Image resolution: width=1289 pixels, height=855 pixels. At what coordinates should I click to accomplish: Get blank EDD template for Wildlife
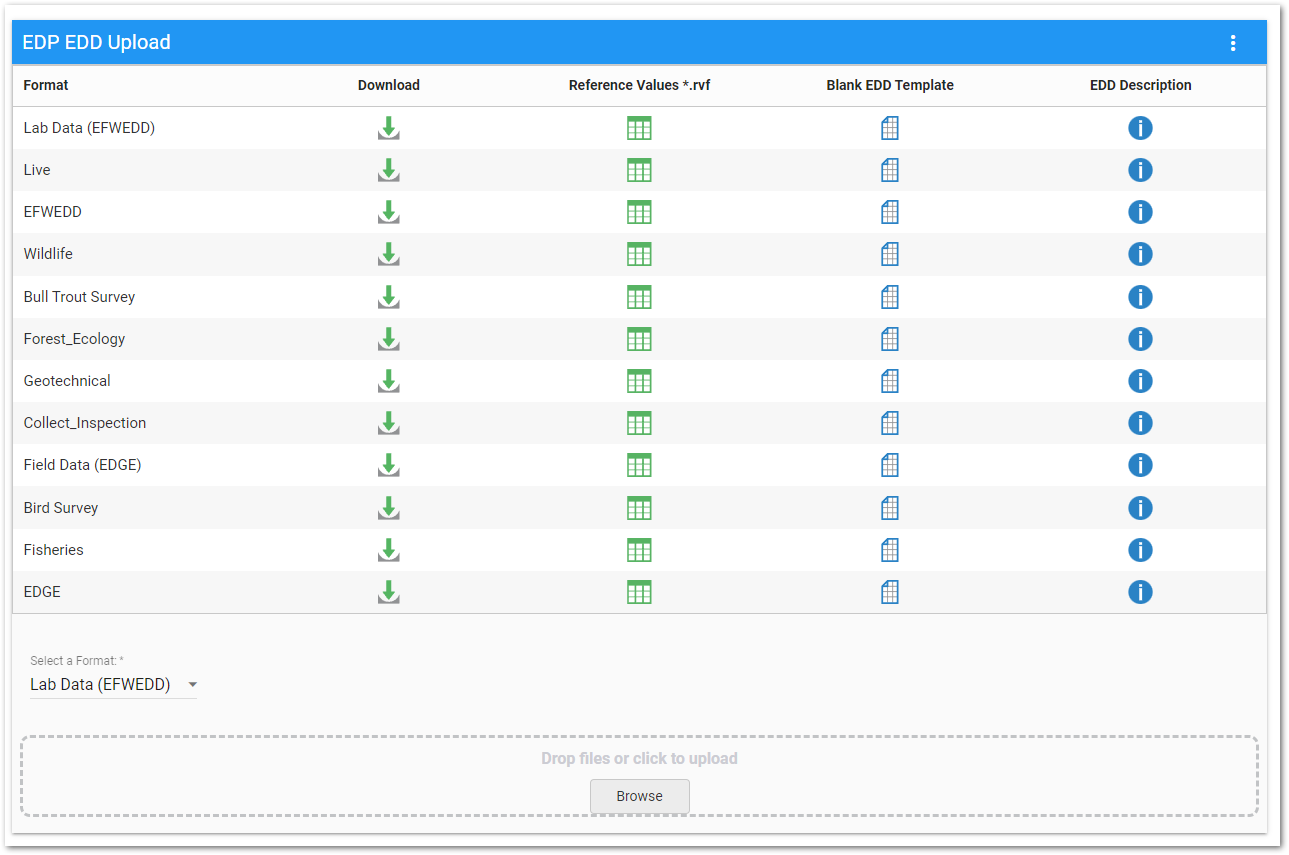890,254
